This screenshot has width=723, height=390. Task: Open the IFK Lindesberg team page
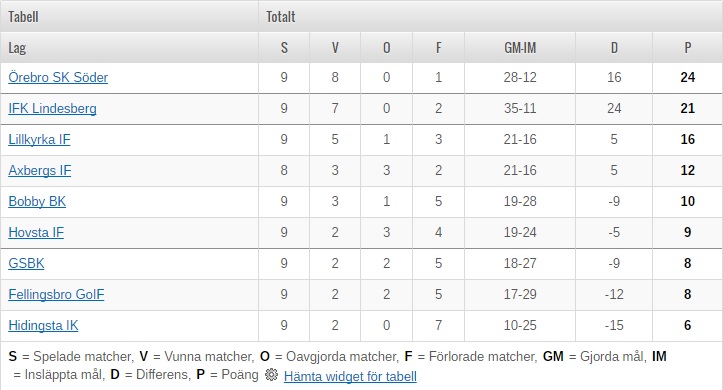(x=53, y=108)
